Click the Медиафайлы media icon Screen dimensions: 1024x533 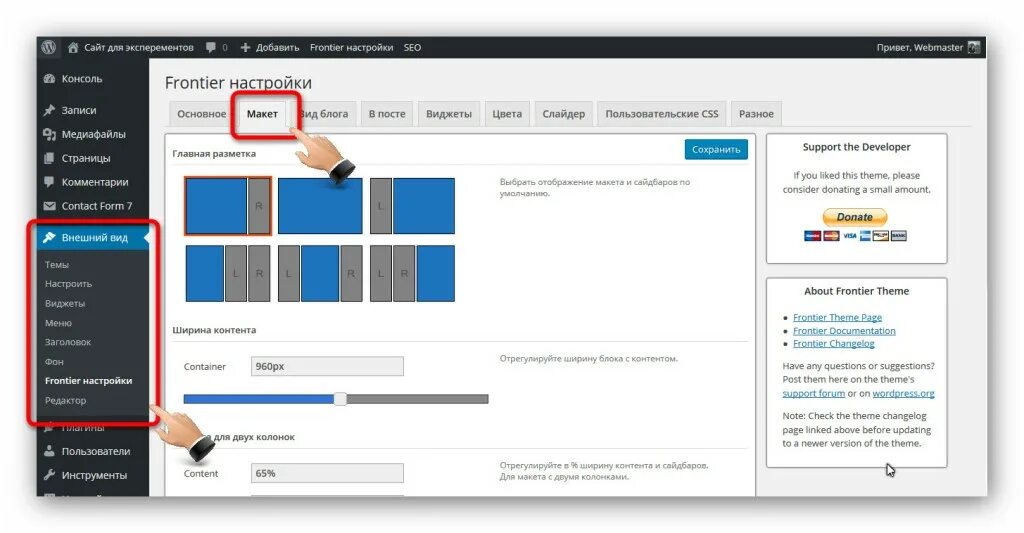point(49,134)
